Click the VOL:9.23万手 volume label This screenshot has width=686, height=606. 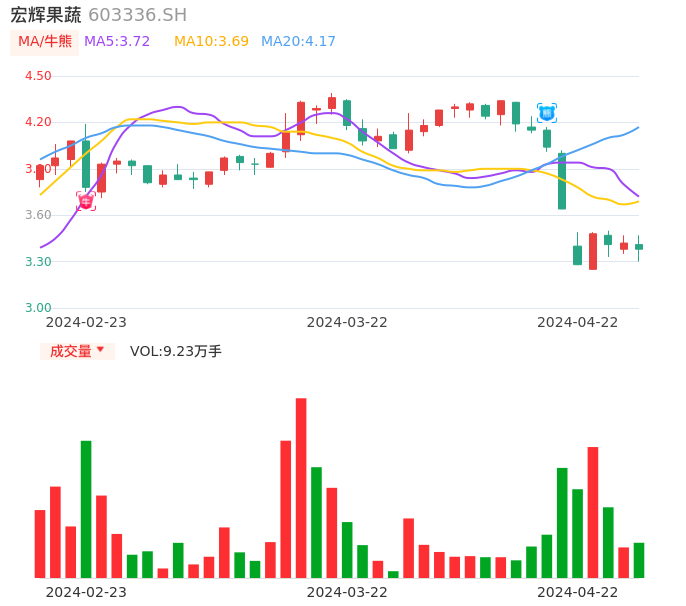coord(176,351)
